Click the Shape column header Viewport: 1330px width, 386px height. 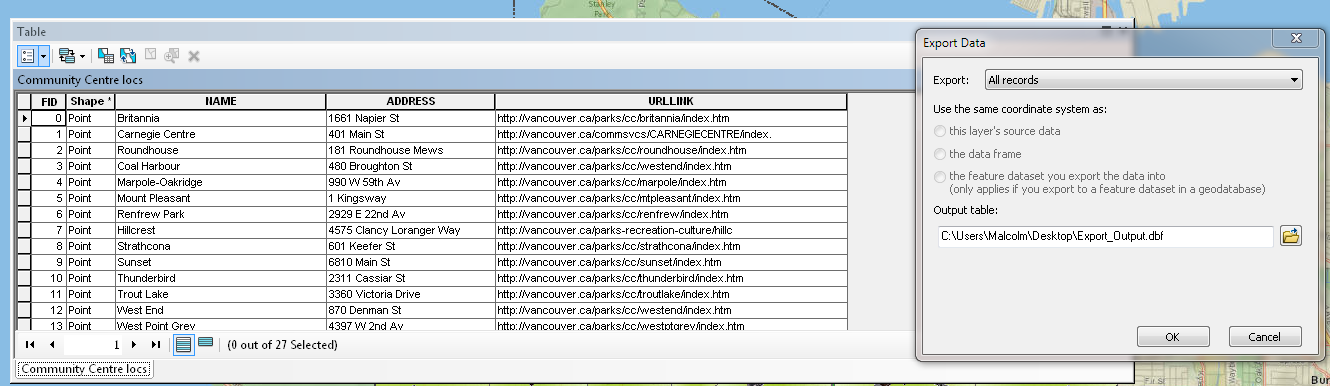tap(90, 102)
